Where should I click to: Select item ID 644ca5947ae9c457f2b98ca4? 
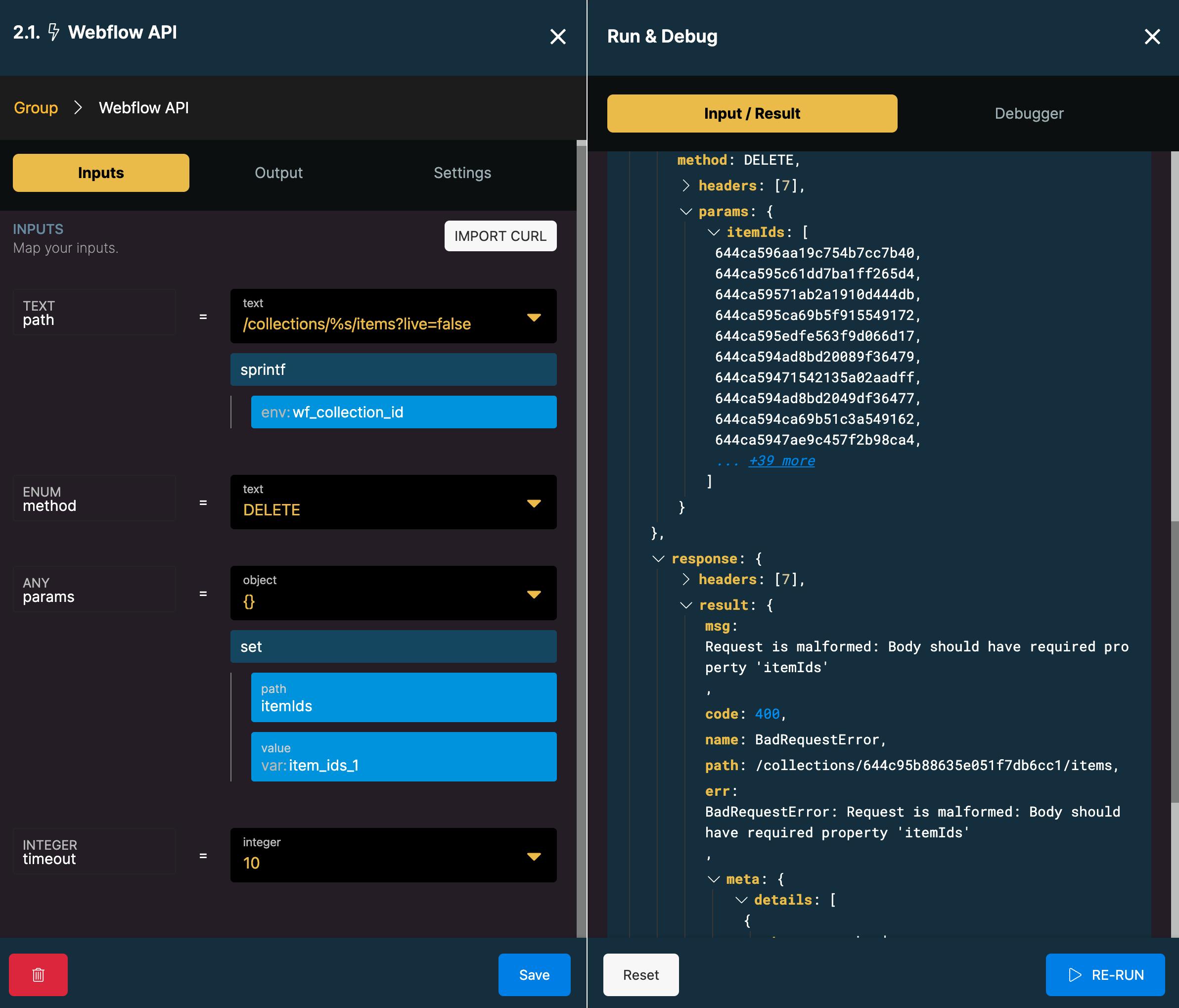pyautogui.click(x=814, y=440)
